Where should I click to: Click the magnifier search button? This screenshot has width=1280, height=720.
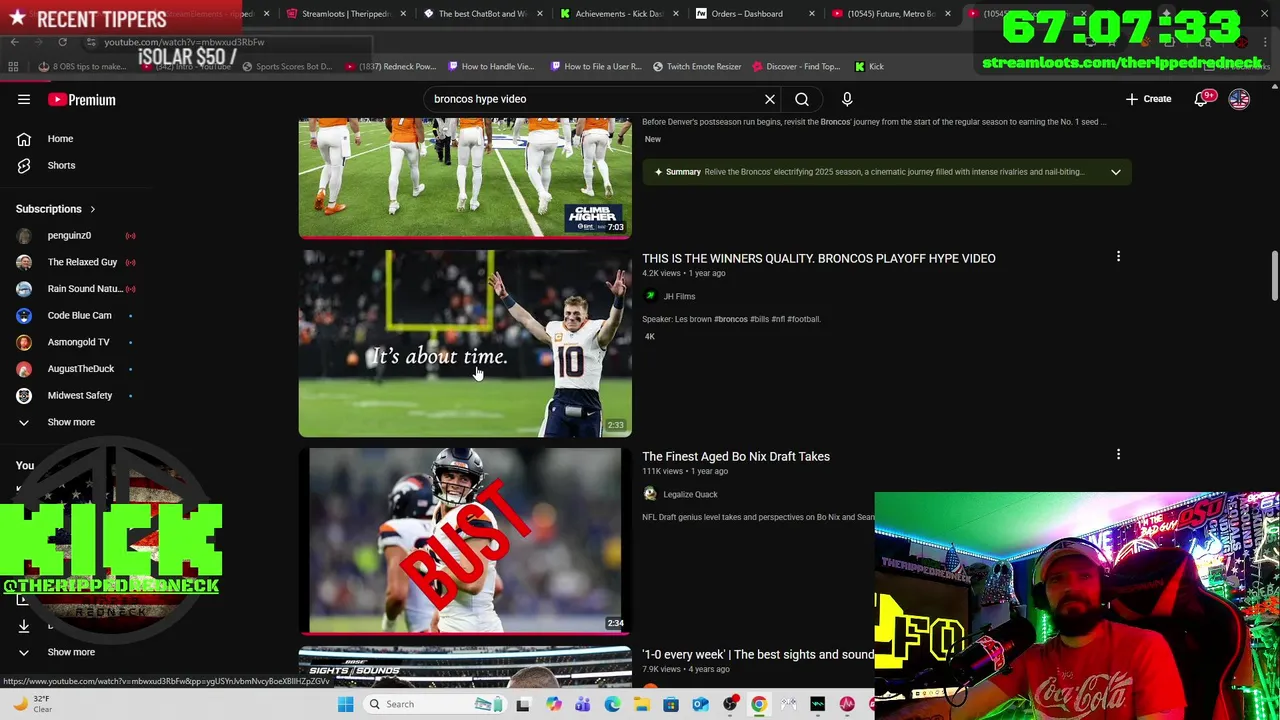802,99
